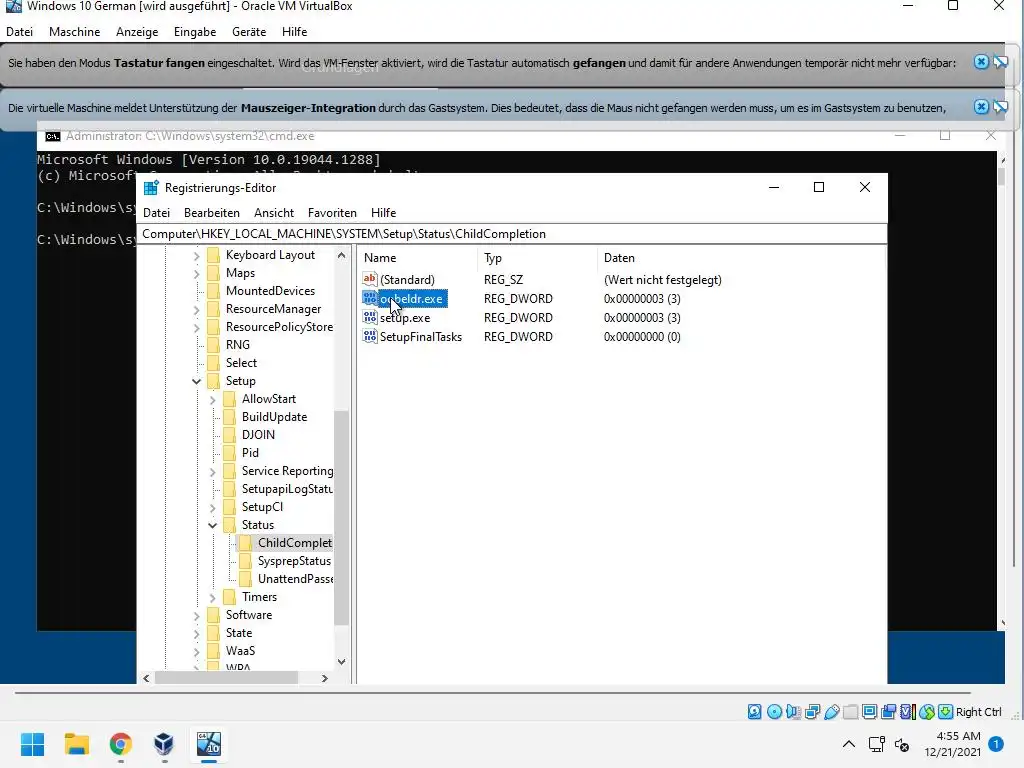Click the shared folders status icon

[850, 712]
